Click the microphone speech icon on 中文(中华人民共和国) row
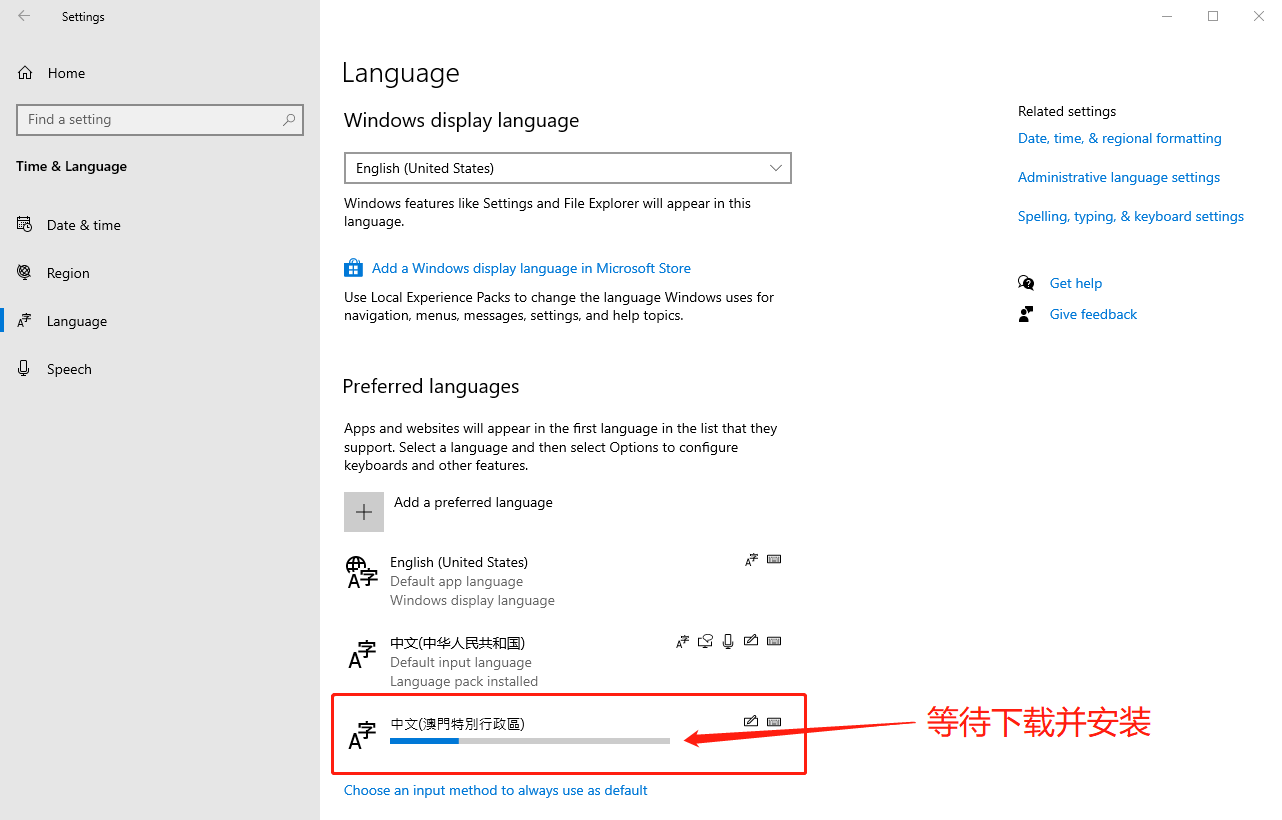This screenshot has width=1282, height=820. click(x=728, y=641)
